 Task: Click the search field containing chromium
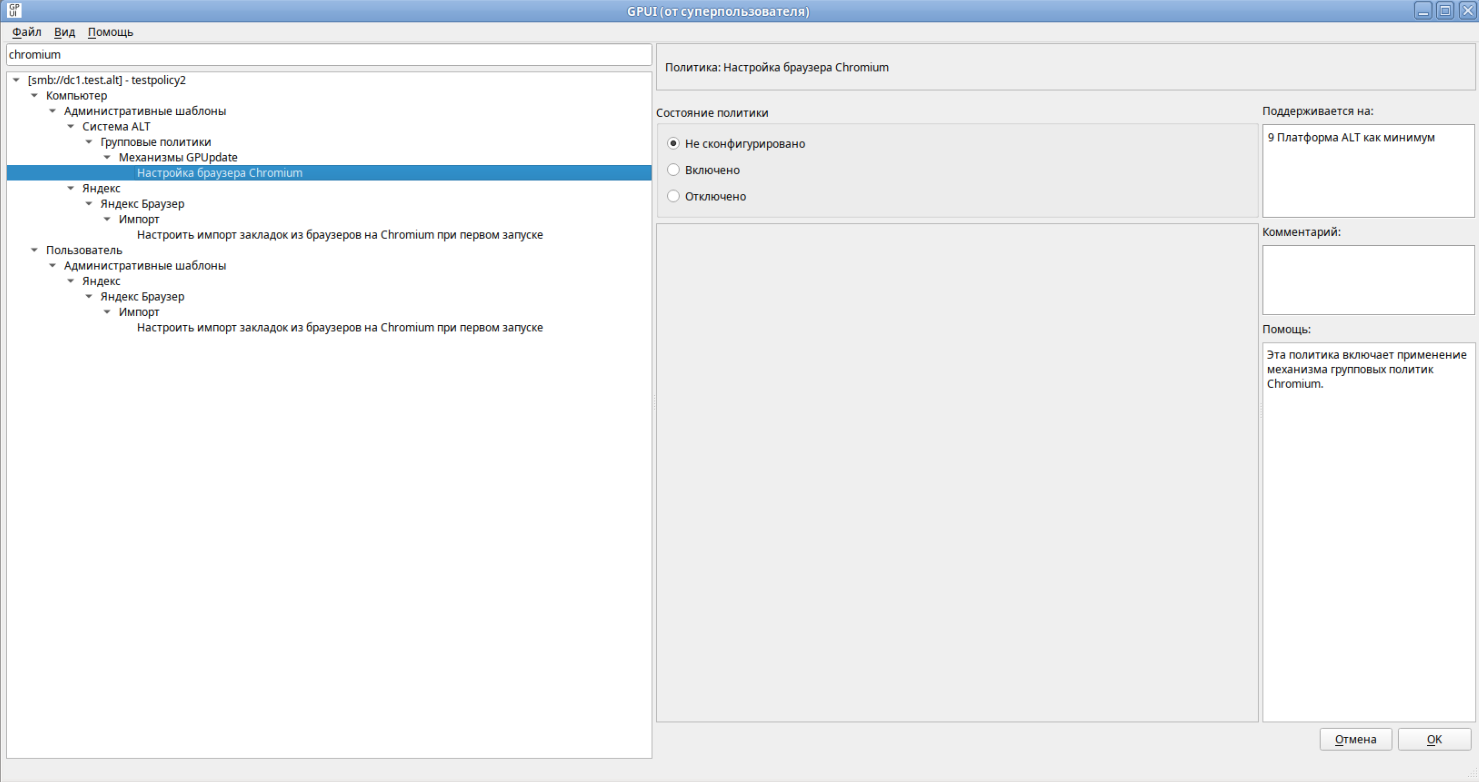point(329,55)
